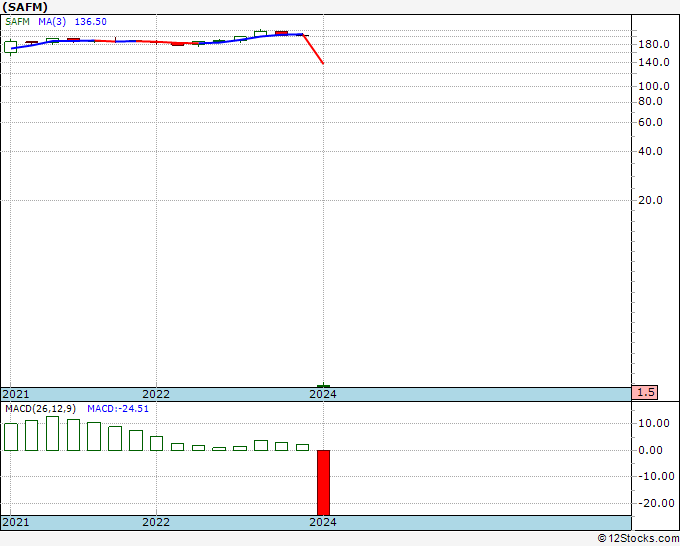The height and width of the screenshot is (546, 680).
Task: Click 2021 on the MACD panel axis
Action: 16,522
